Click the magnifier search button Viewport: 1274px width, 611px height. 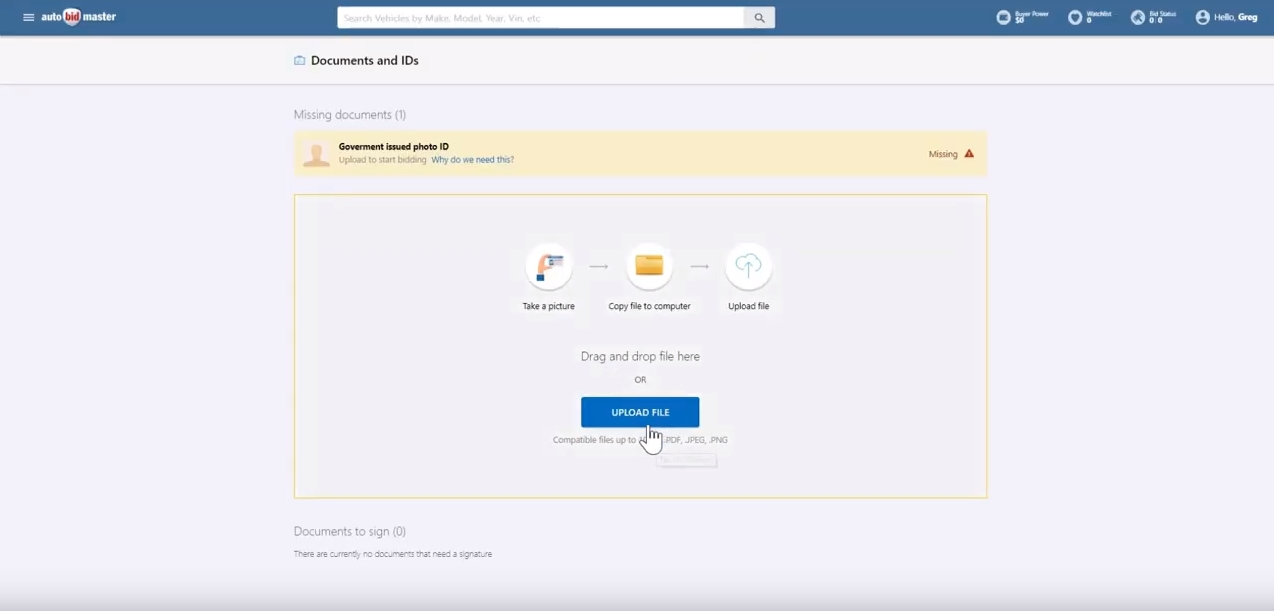(759, 18)
